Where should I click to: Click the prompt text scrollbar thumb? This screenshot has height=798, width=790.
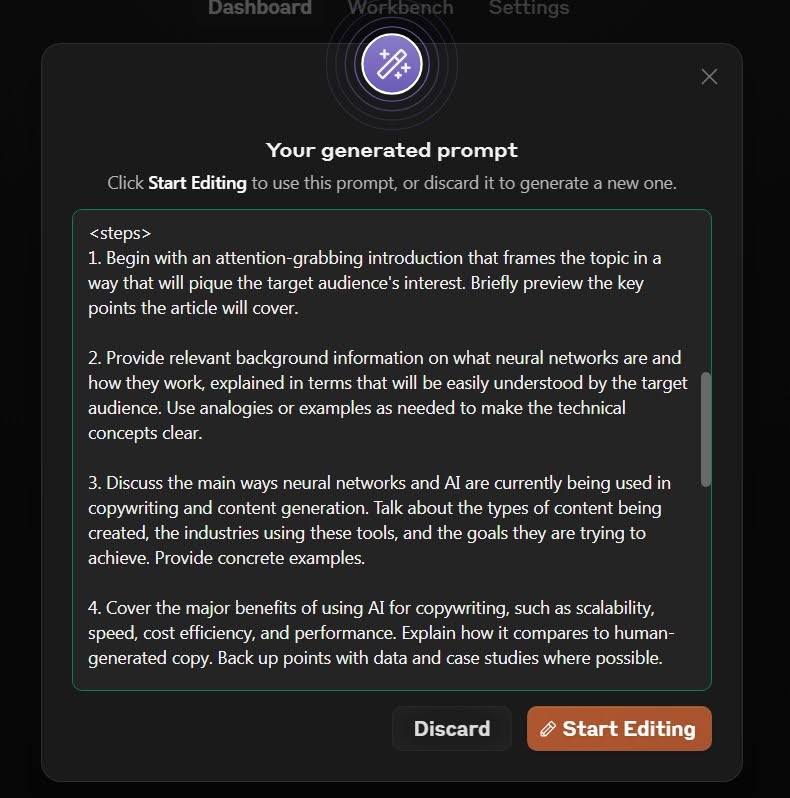(706, 430)
